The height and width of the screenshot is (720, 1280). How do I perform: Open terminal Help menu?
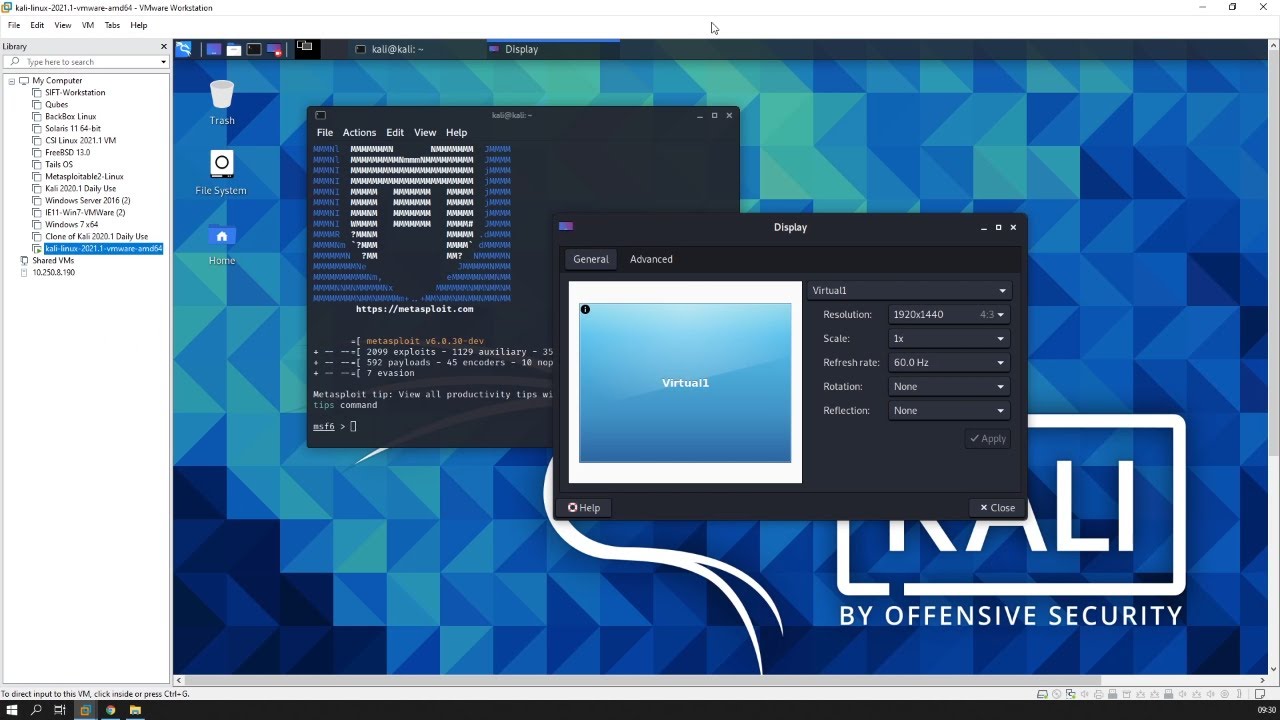[456, 132]
